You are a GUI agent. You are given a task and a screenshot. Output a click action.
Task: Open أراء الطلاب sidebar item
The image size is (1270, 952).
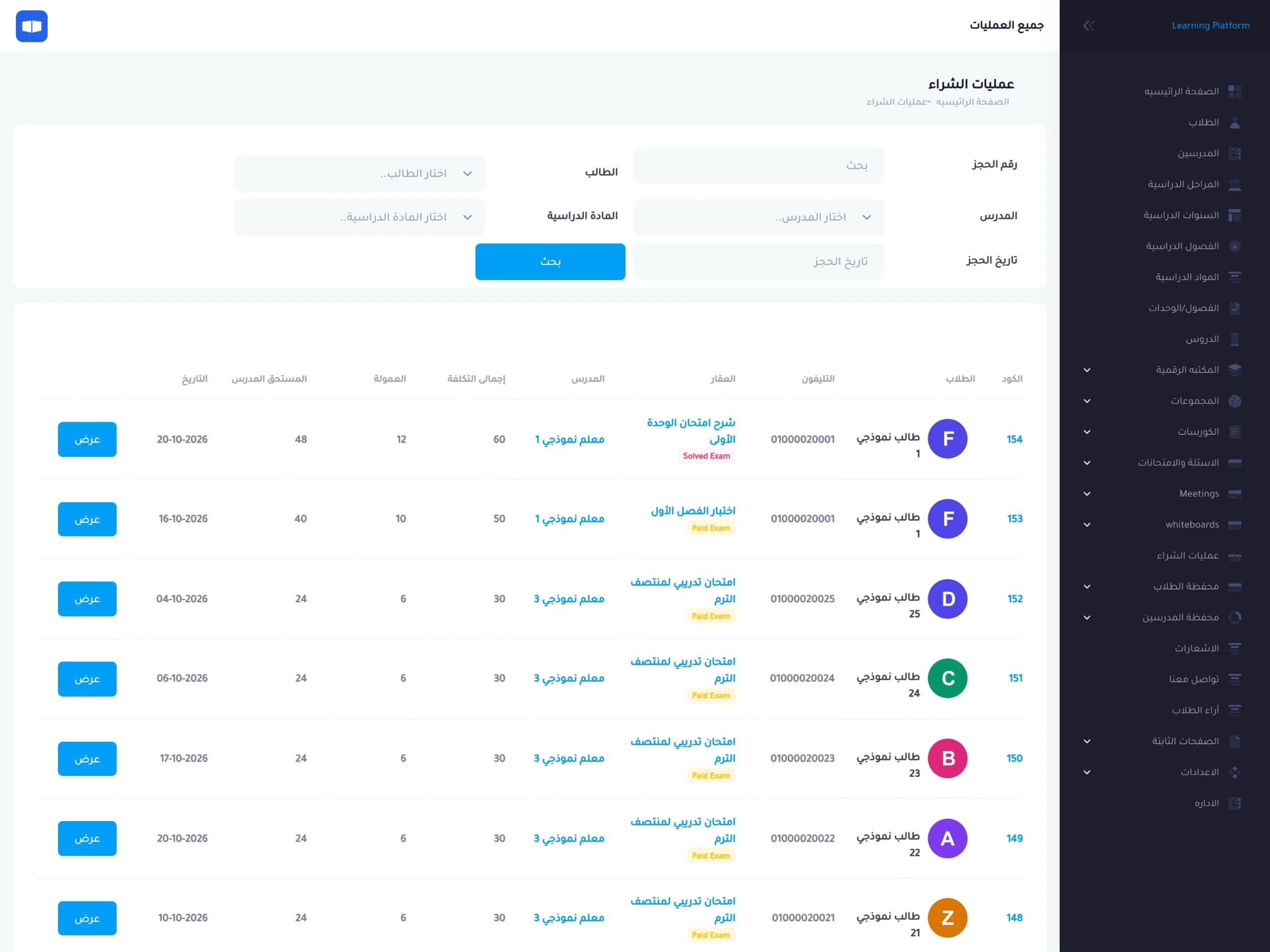(x=1196, y=711)
